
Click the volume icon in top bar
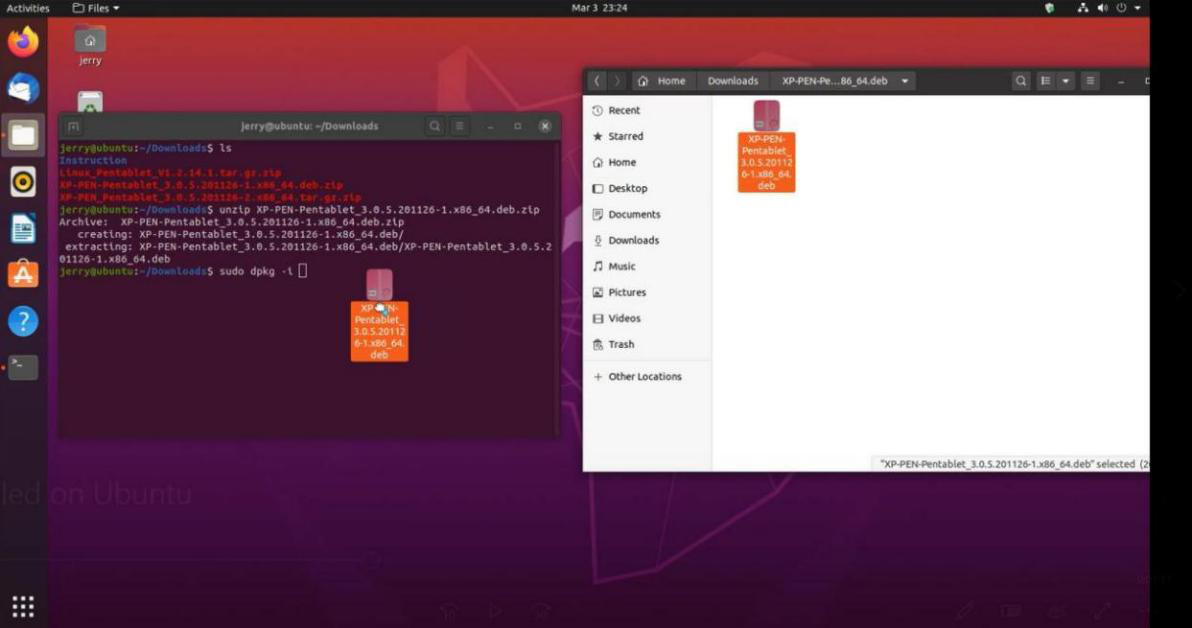(x=1102, y=8)
